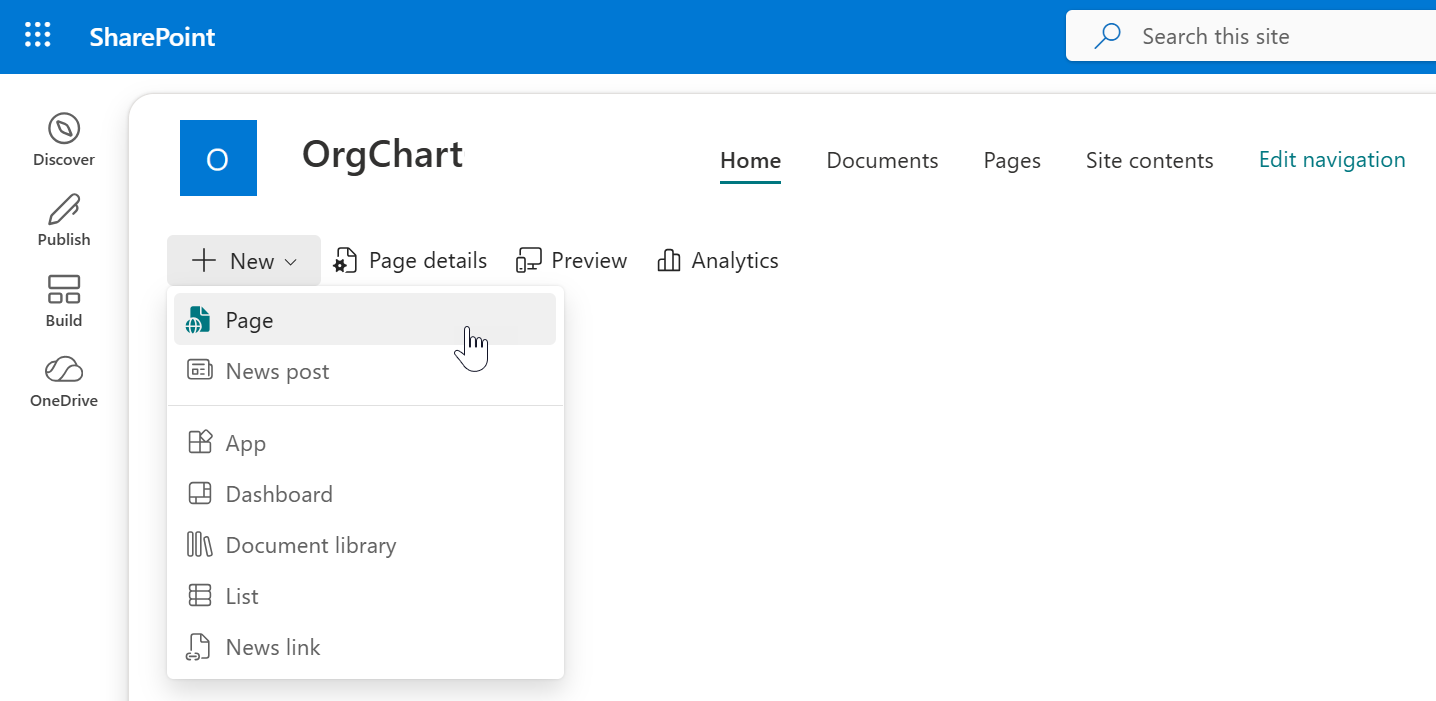The height and width of the screenshot is (701, 1436).
Task: Click the Analytics bar chart icon
Action: click(x=669, y=261)
